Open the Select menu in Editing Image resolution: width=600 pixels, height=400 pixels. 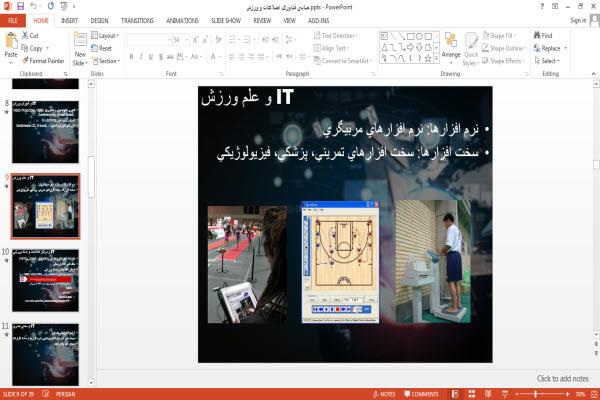tap(547, 61)
